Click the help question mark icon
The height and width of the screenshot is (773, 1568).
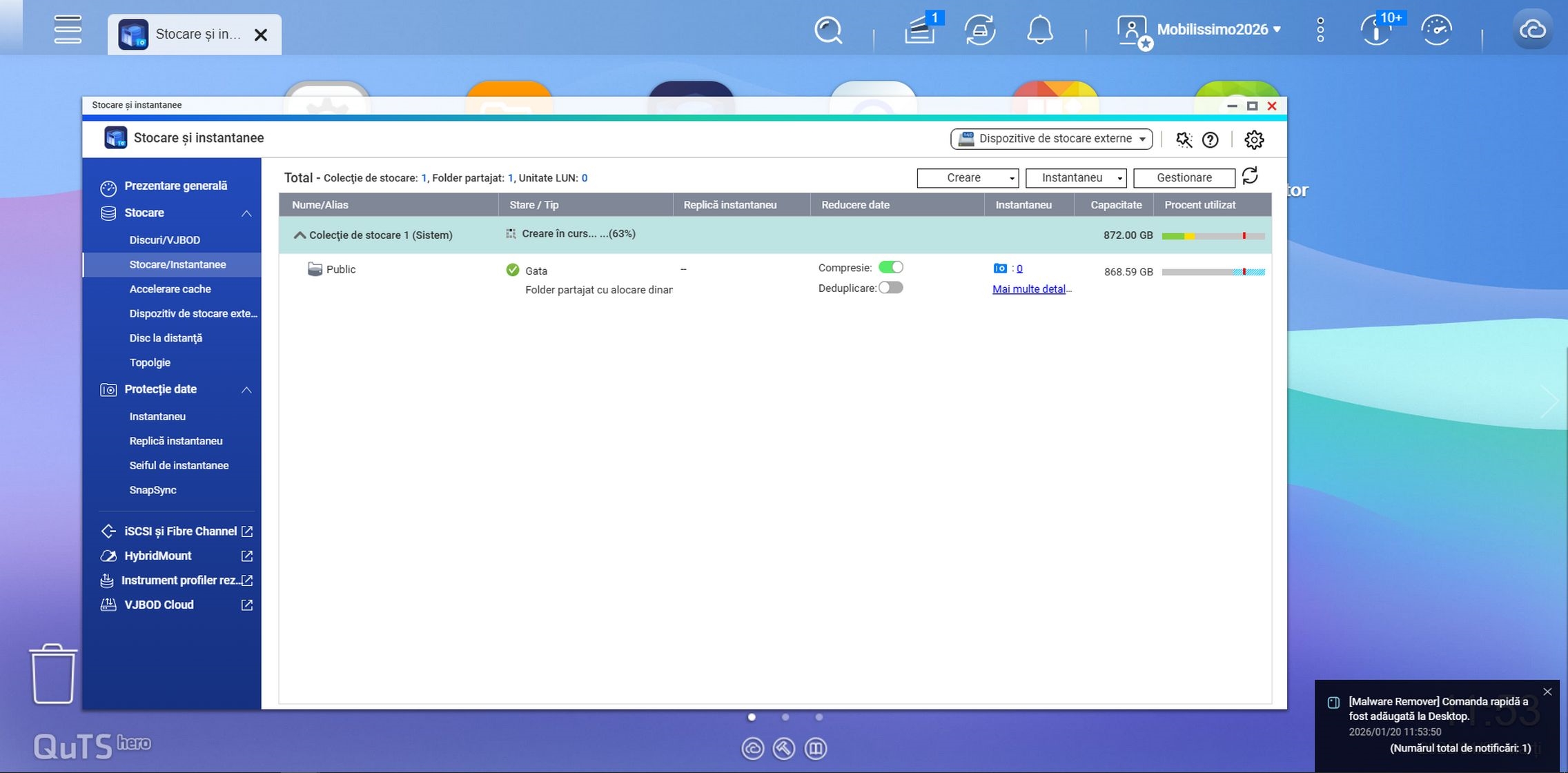1210,139
